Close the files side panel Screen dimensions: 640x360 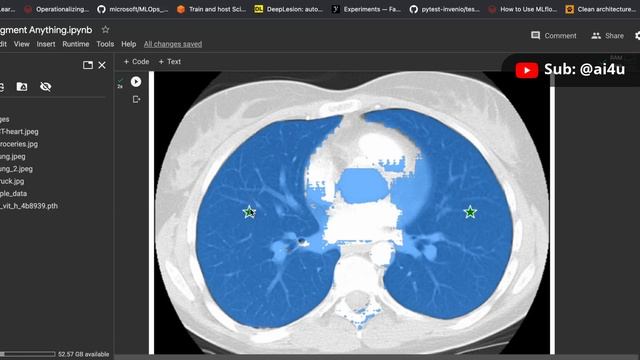tap(102, 65)
